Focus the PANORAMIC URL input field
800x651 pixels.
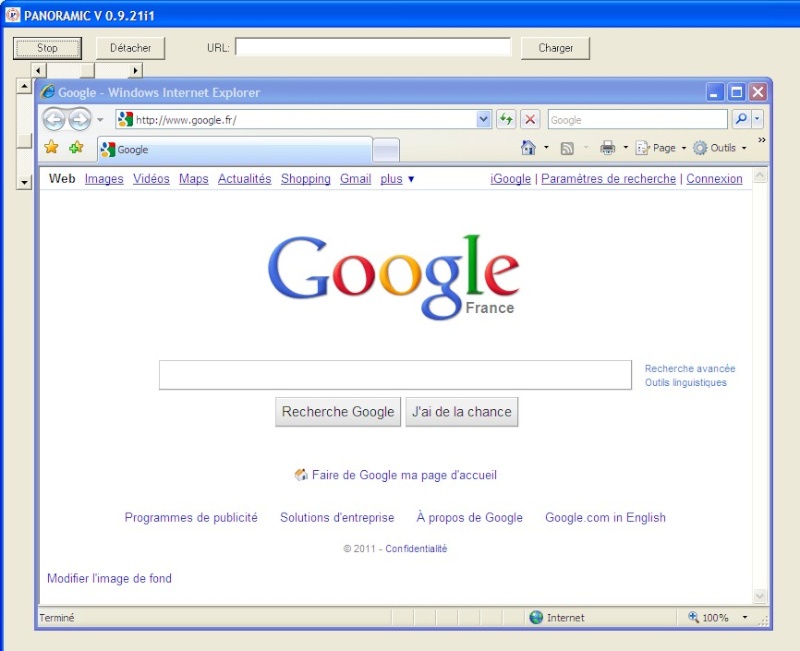[373, 47]
